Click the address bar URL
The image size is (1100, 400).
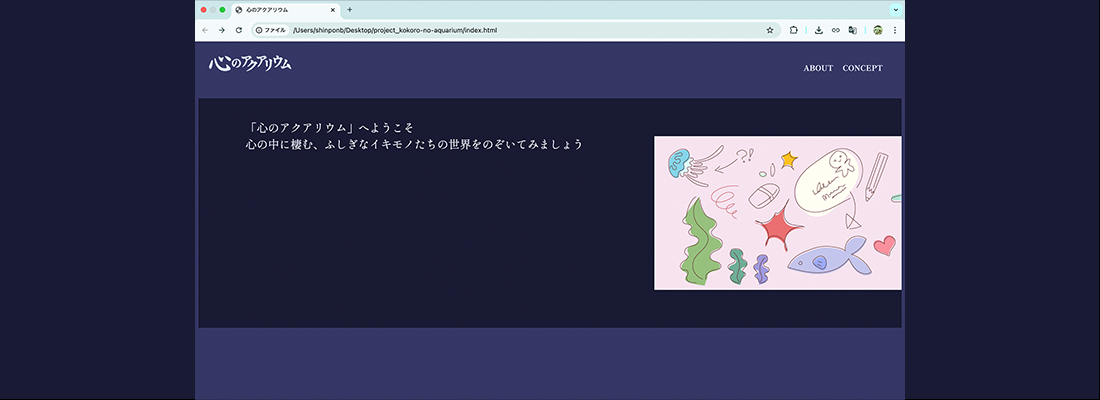(x=394, y=30)
